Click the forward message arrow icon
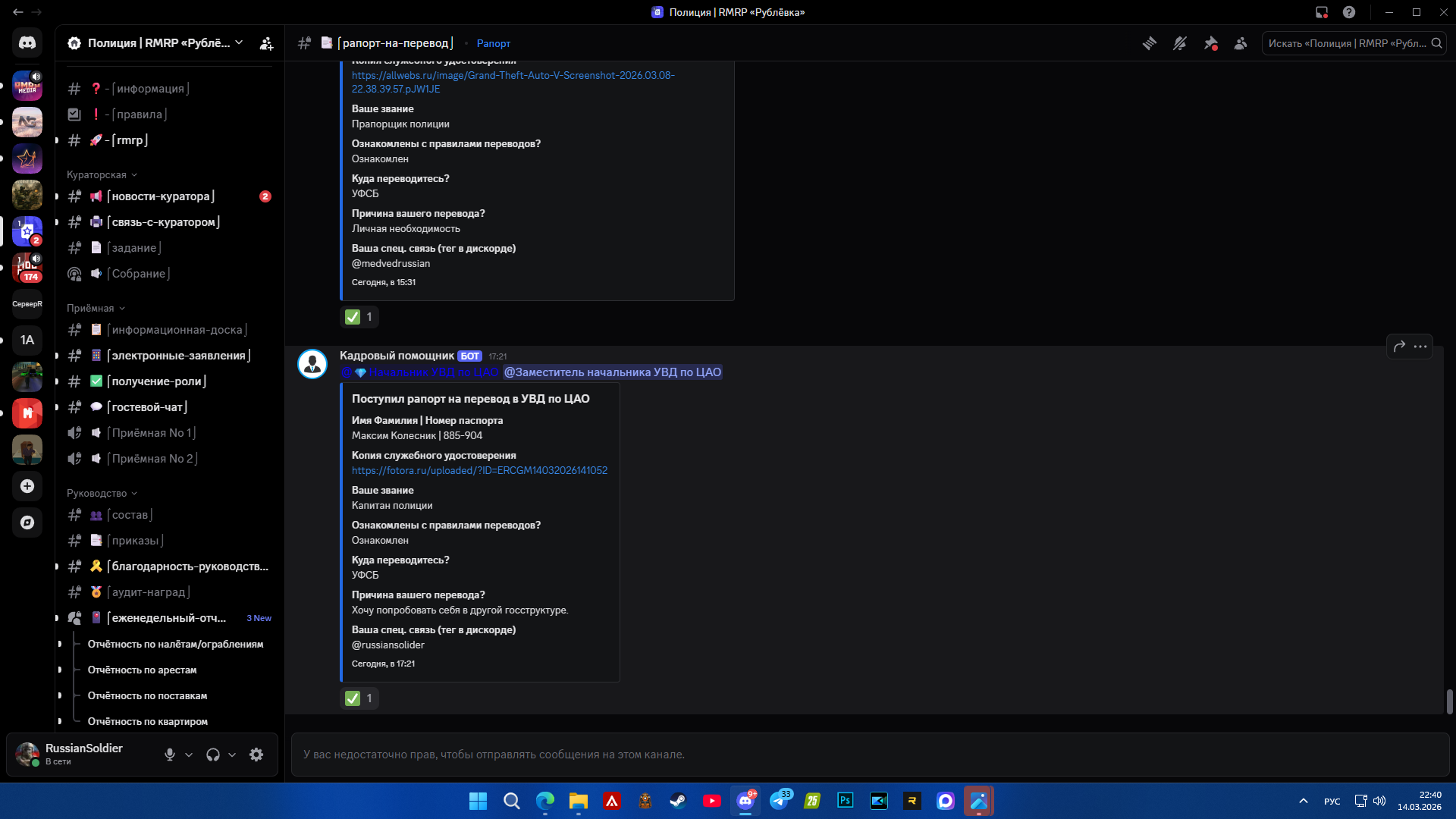This screenshot has height=819, width=1456. click(x=1399, y=347)
